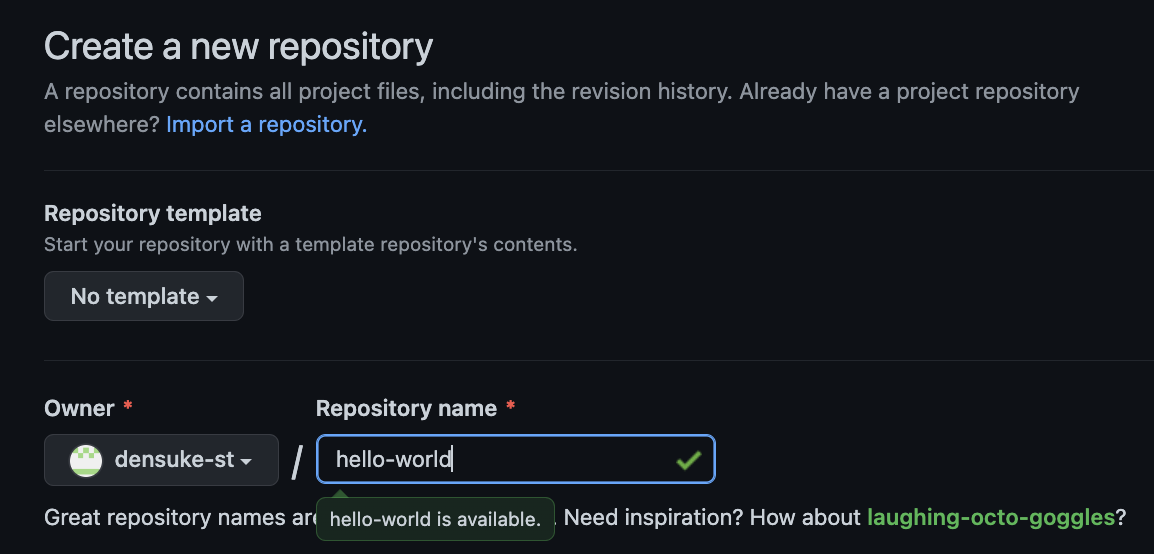Open the No template dropdown

tap(144, 296)
